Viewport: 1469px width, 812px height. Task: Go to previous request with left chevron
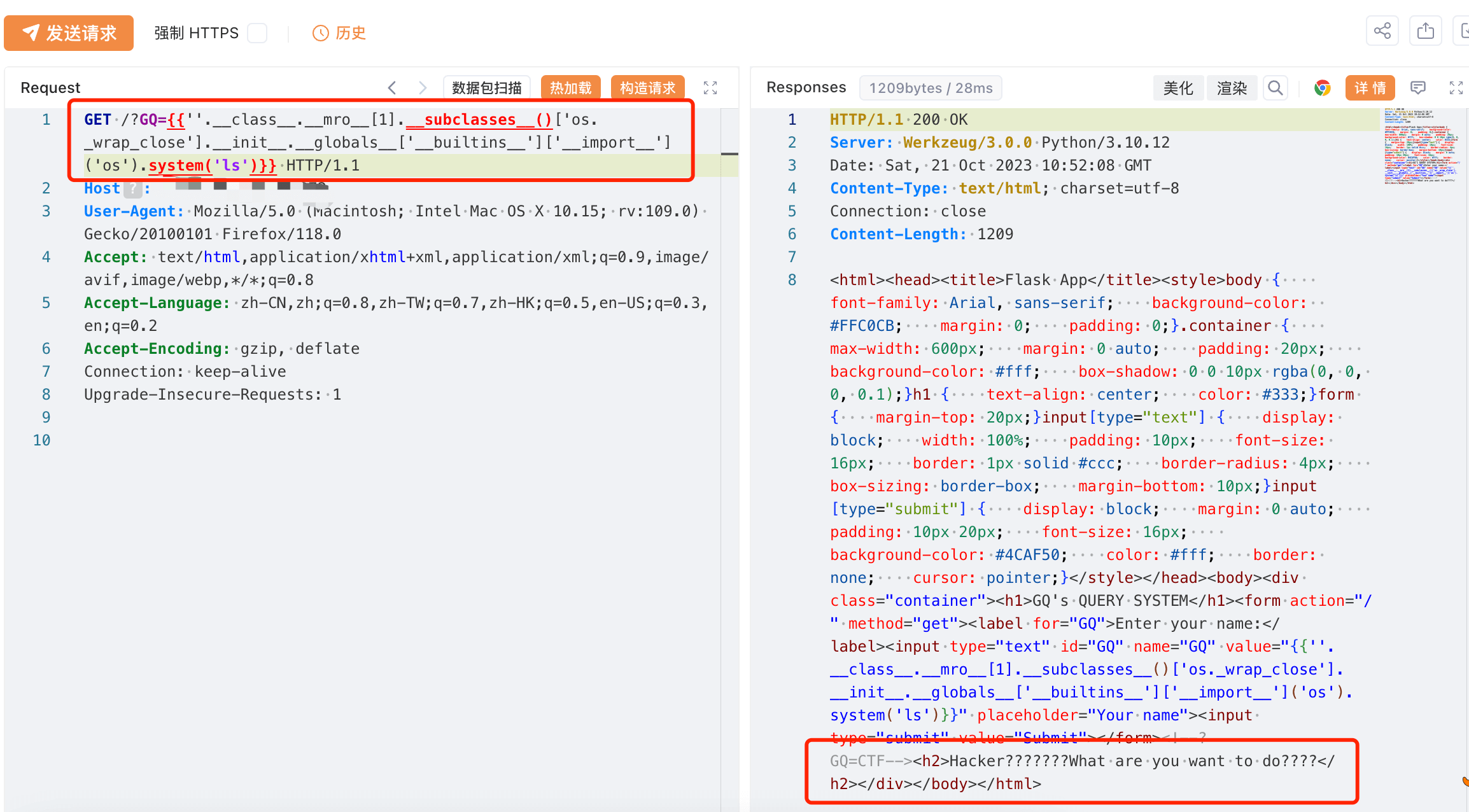pyautogui.click(x=392, y=88)
